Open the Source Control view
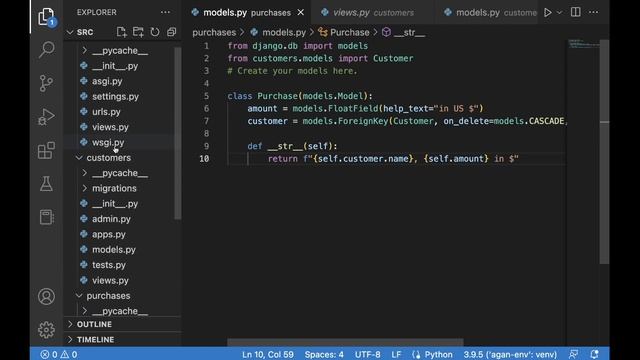 pyautogui.click(x=46, y=83)
